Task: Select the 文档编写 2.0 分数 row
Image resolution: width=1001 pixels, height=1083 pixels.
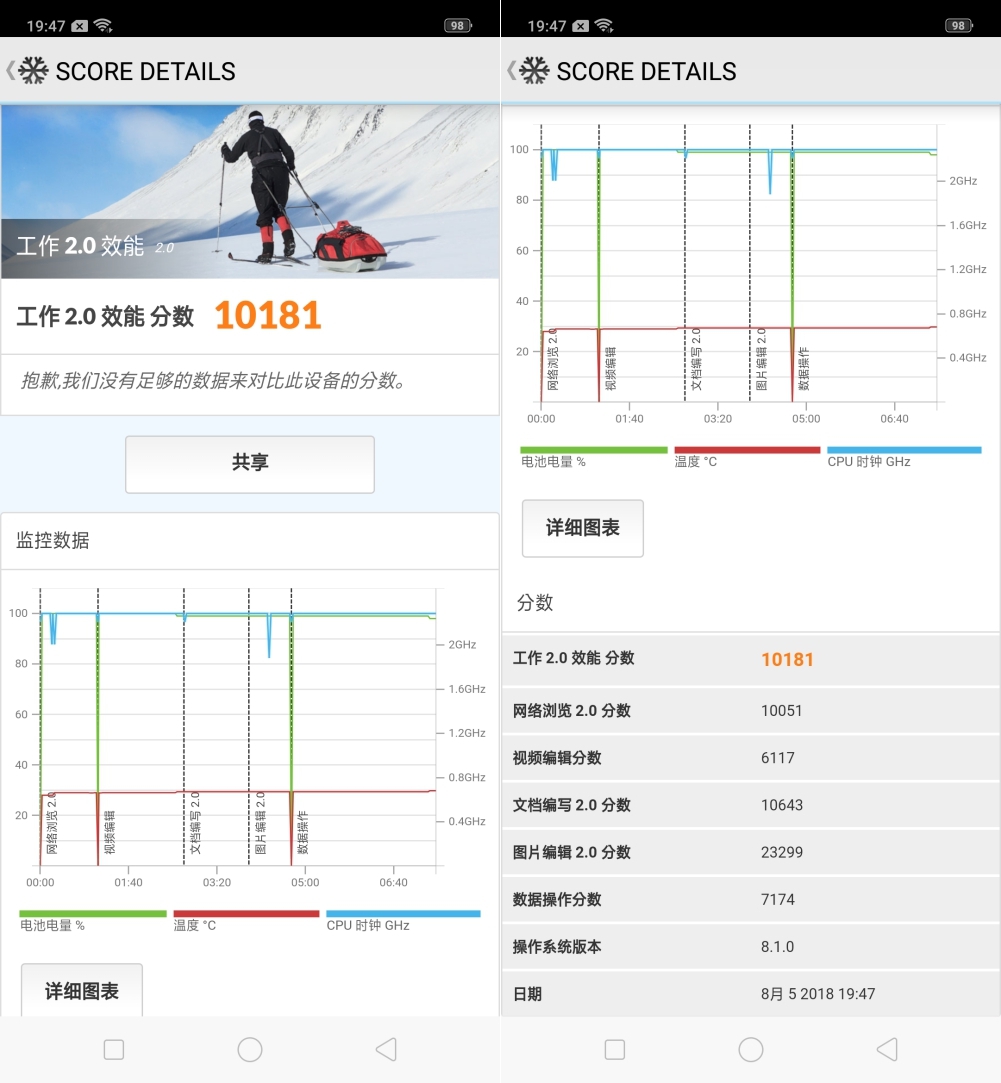Action: pos(751,805)
